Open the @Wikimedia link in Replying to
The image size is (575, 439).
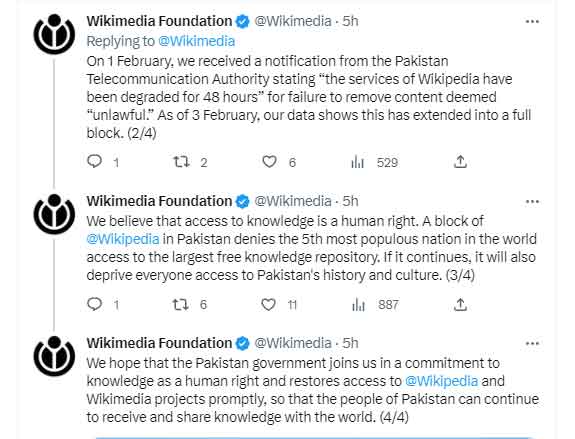click(196, 41)
